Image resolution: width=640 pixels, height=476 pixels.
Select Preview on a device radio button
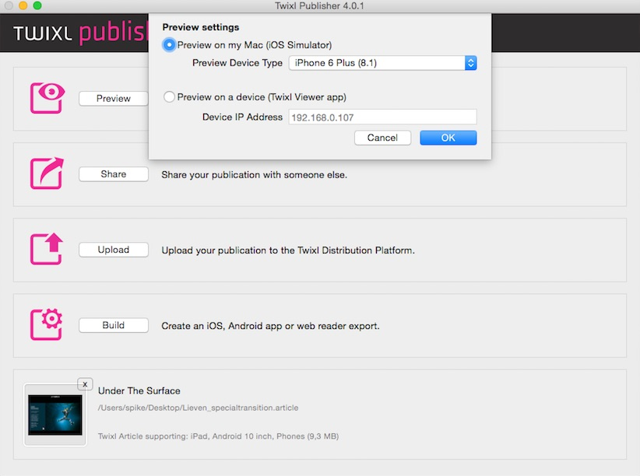tap(169, 97)
